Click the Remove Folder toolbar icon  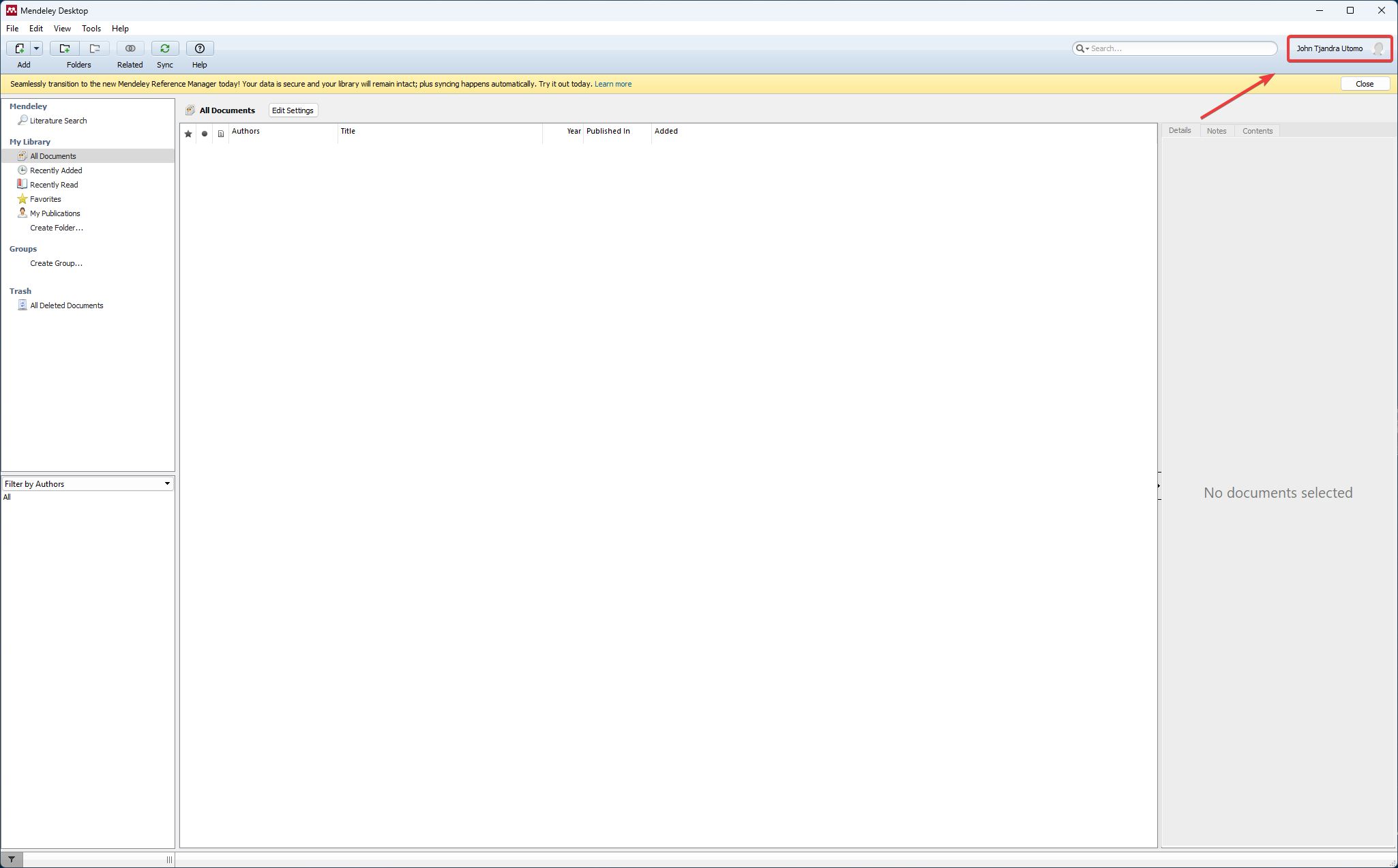click(95, 48)
